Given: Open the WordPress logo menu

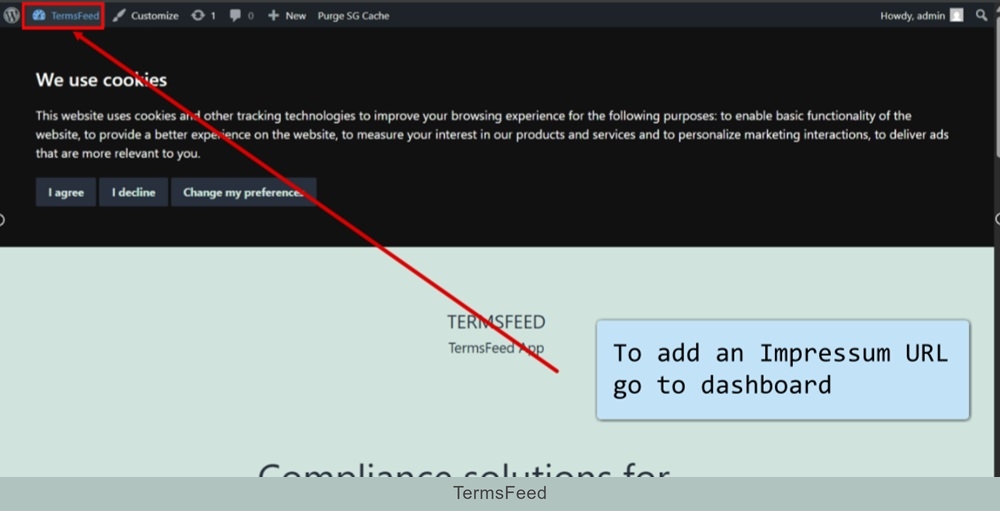Looking at the screenshot, I should click(x=11, y=15).
